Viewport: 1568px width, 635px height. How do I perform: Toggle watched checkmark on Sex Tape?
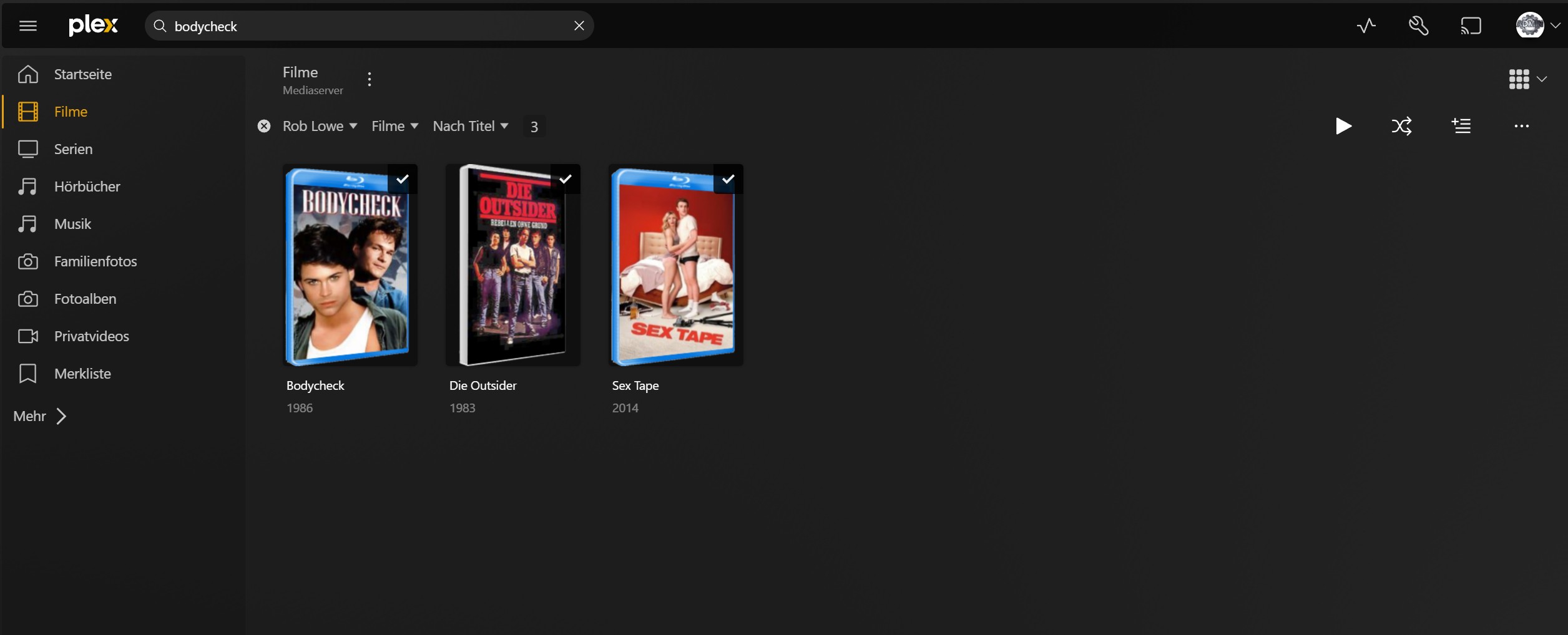coord(728,179)
